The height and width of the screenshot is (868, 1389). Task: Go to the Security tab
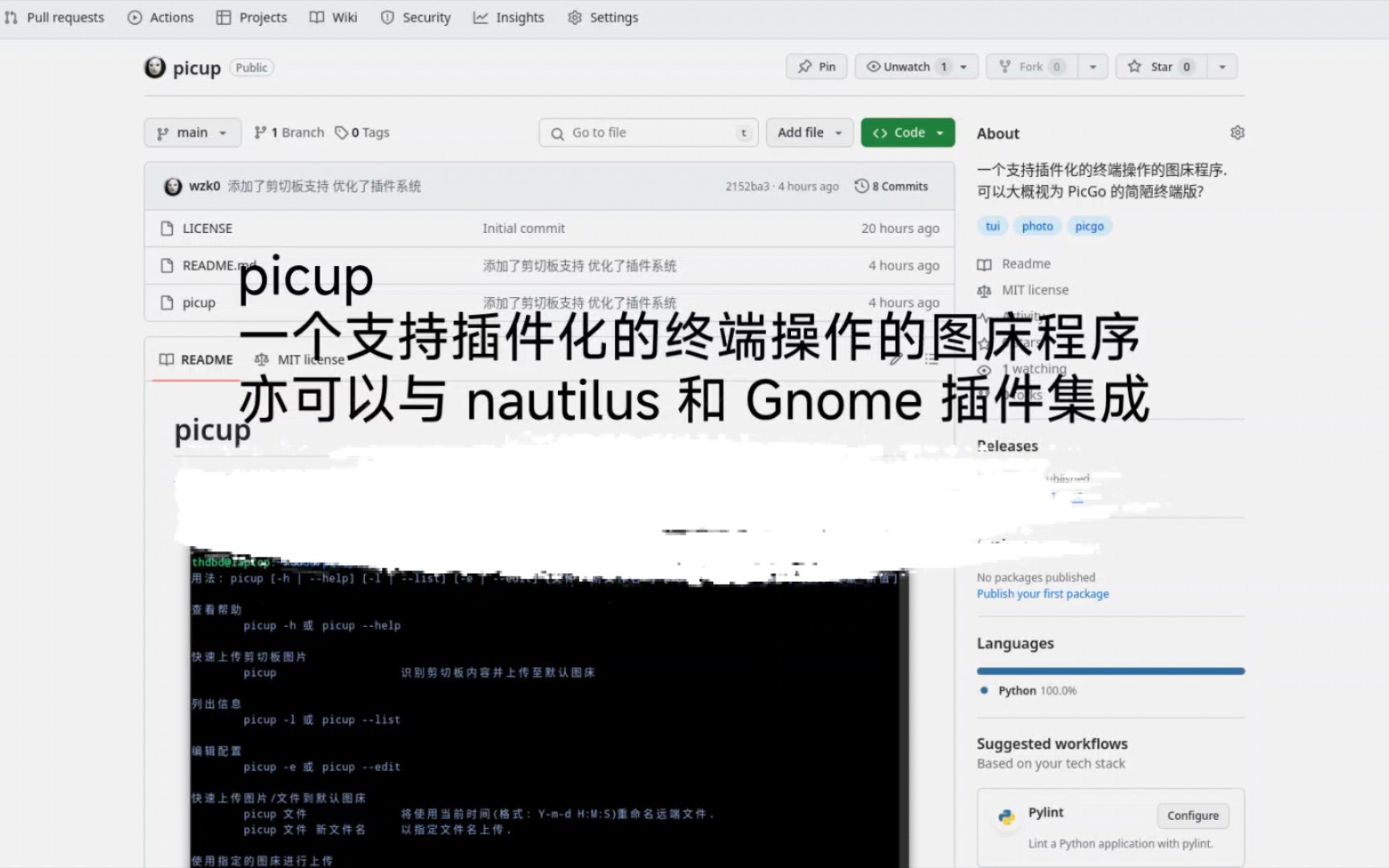click(416, 18)
